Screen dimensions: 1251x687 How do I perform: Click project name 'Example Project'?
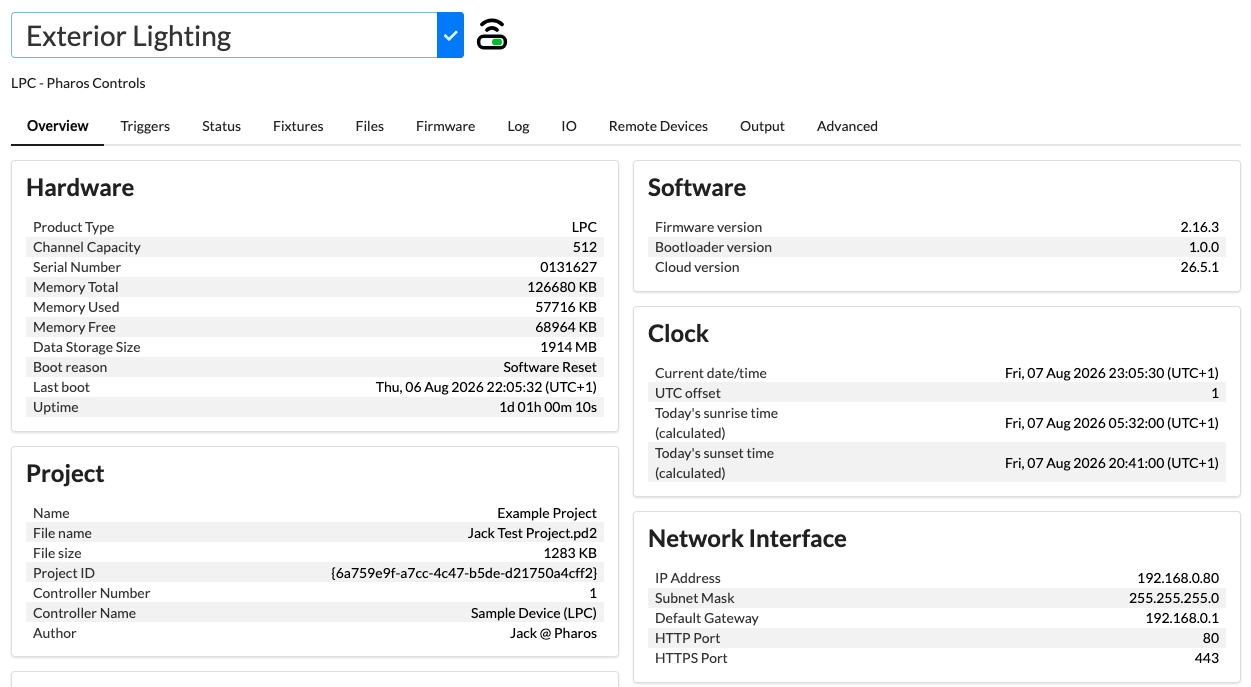point(547,513)
